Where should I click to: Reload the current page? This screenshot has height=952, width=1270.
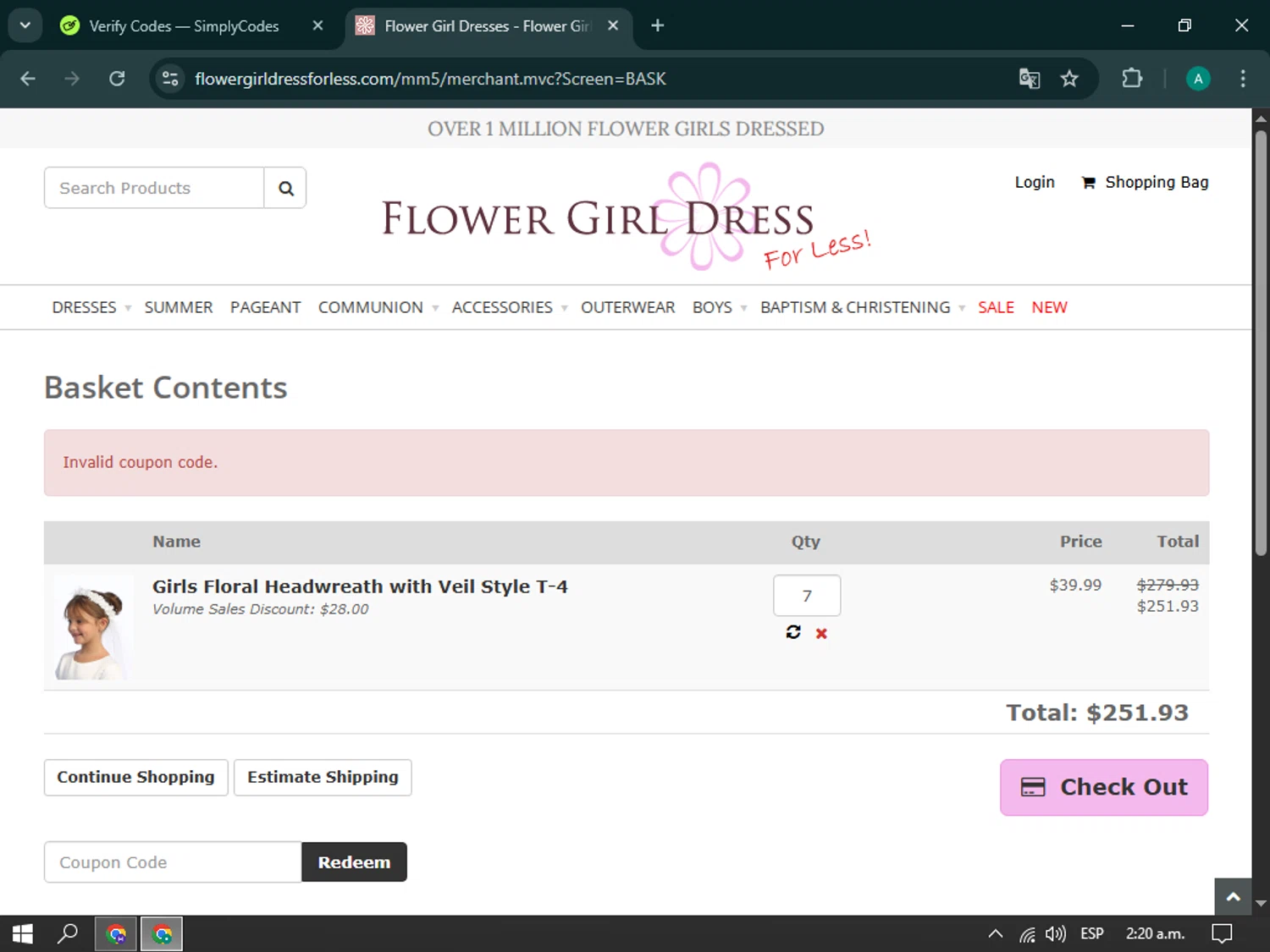point(117,79)
